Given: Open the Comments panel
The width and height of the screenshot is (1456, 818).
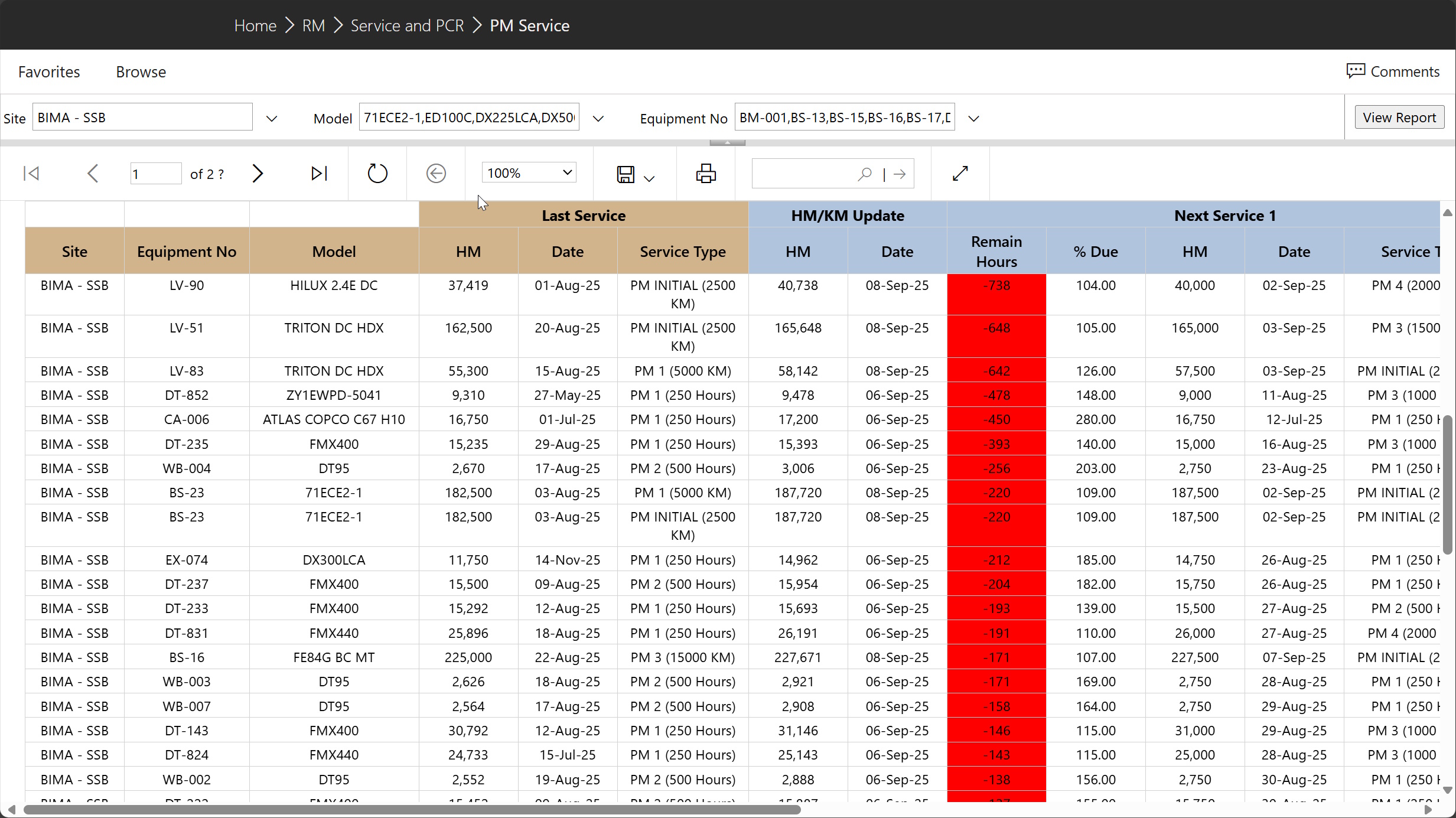Looking at the screenshot, I should click(x=1393, y=71).
